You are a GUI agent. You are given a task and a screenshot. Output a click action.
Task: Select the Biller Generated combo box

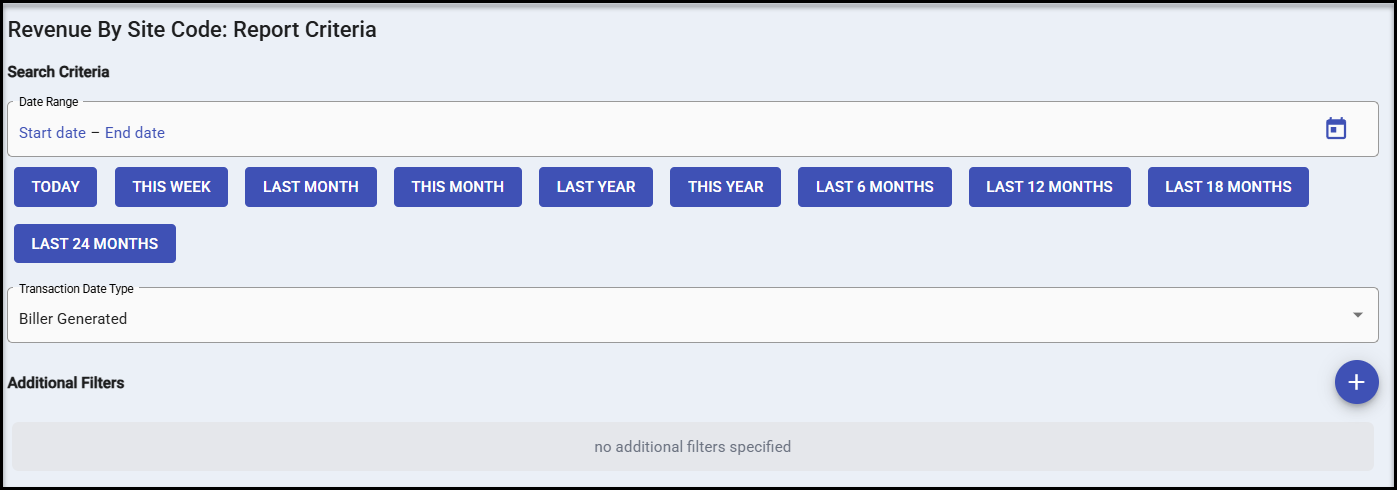click(680, 318)
